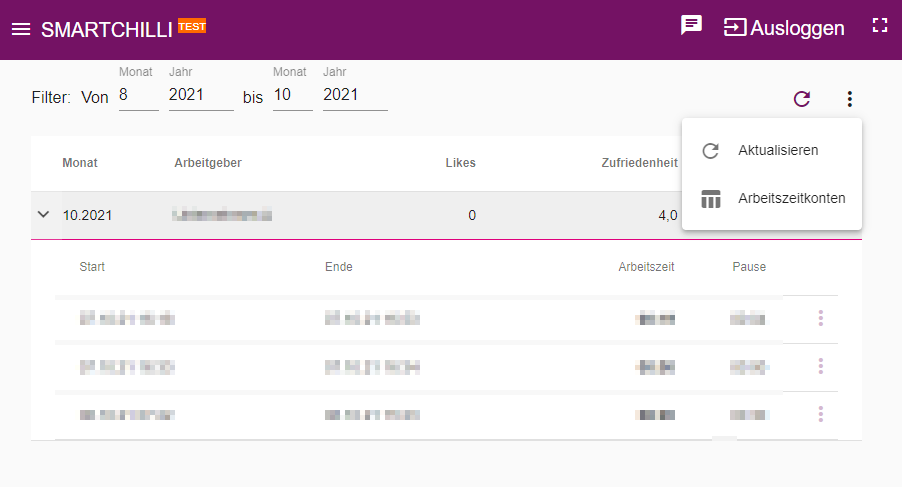Image resolution: width=902 pixels, height=487 pixels.
Task: Open row menu for first time entry
Action: click(x=821, y=318)
